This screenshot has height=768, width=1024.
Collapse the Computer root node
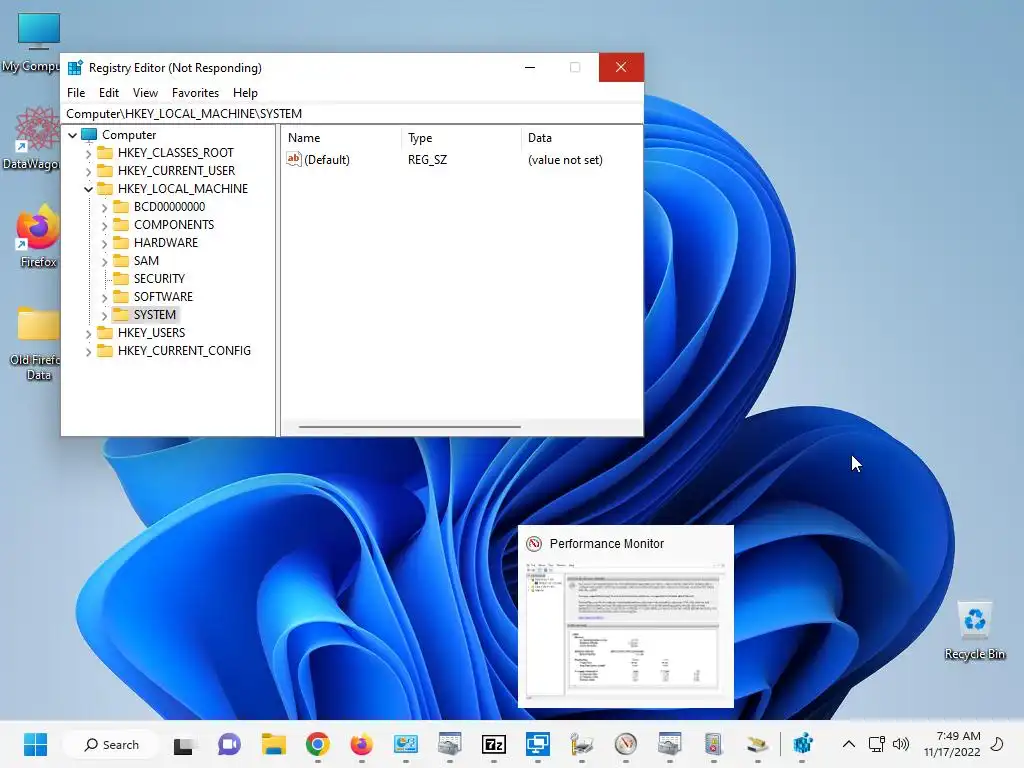coord(72,135)
